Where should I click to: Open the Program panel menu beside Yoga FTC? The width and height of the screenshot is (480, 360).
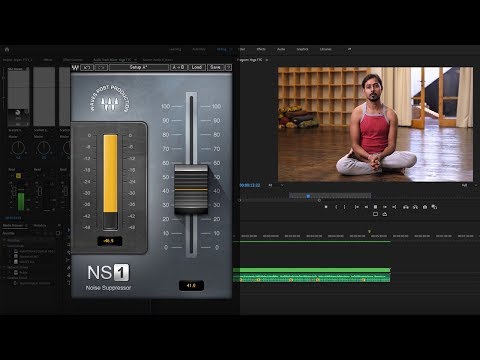click(266, 60)
